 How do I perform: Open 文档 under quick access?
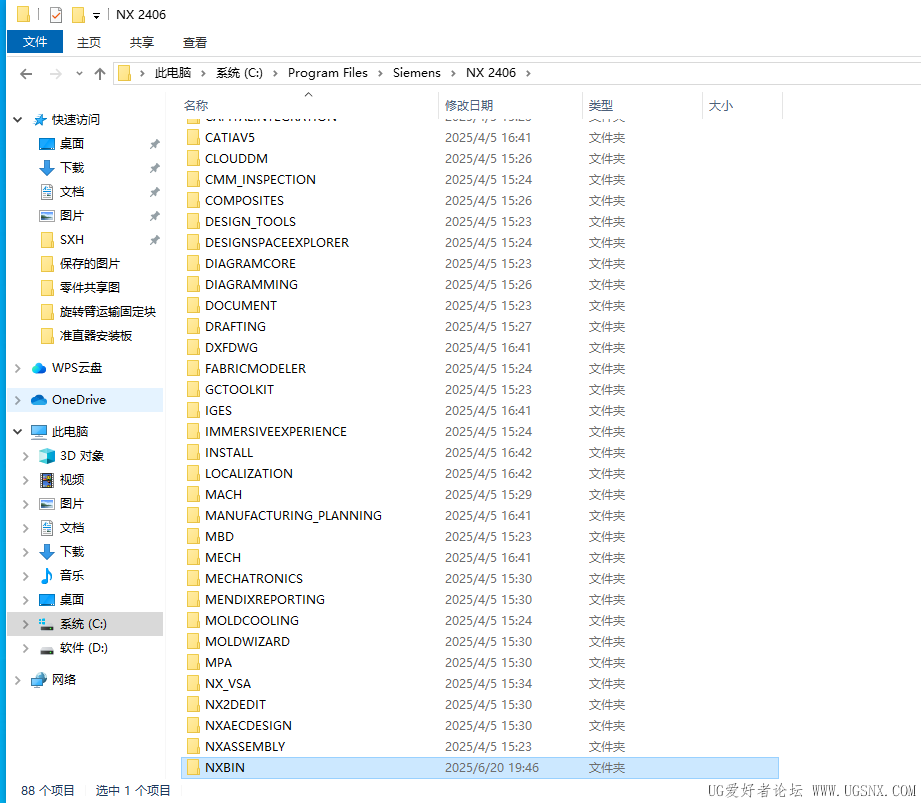[x=72, y=191]
